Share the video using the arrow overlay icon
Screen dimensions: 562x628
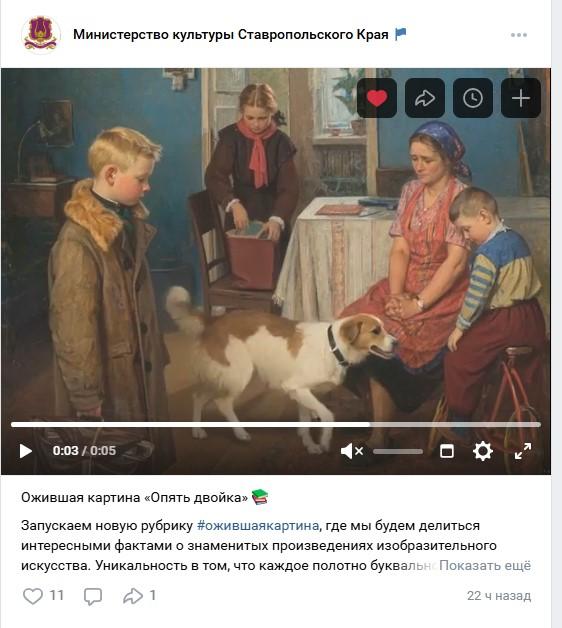[425, 98]
